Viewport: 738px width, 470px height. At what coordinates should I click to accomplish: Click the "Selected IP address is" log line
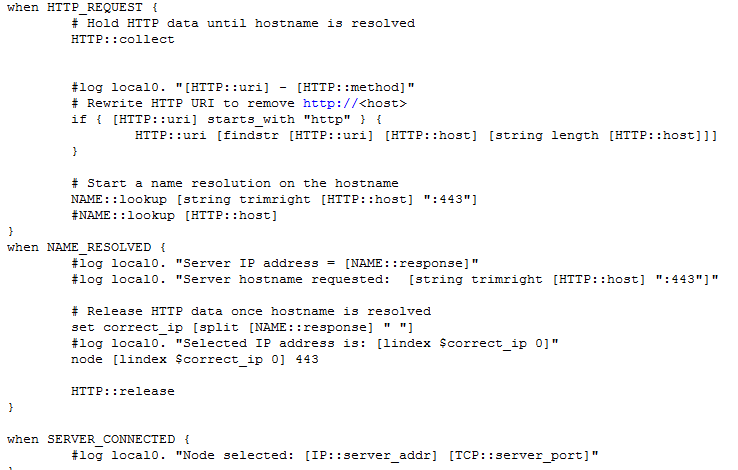coord(315,343)
